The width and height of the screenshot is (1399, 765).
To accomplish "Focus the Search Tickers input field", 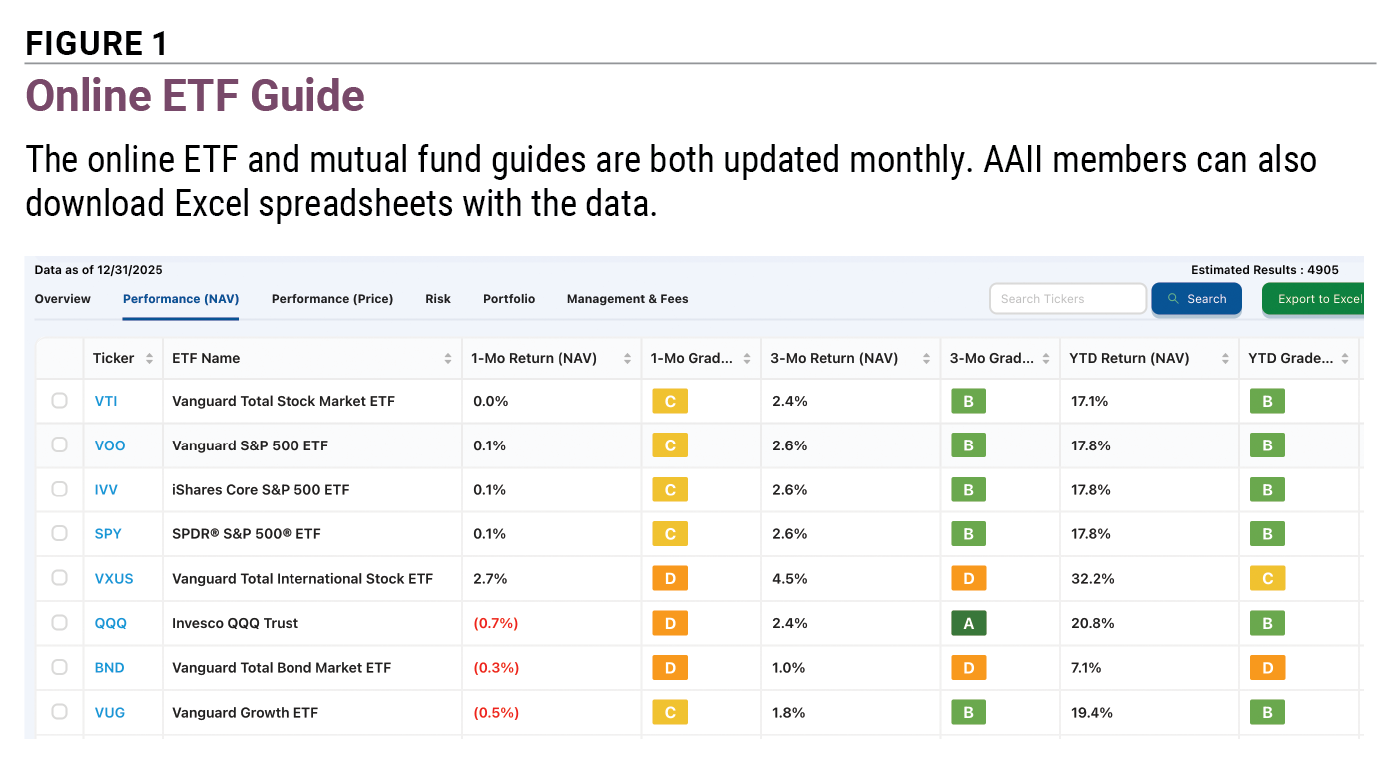I will point(1068,299).
